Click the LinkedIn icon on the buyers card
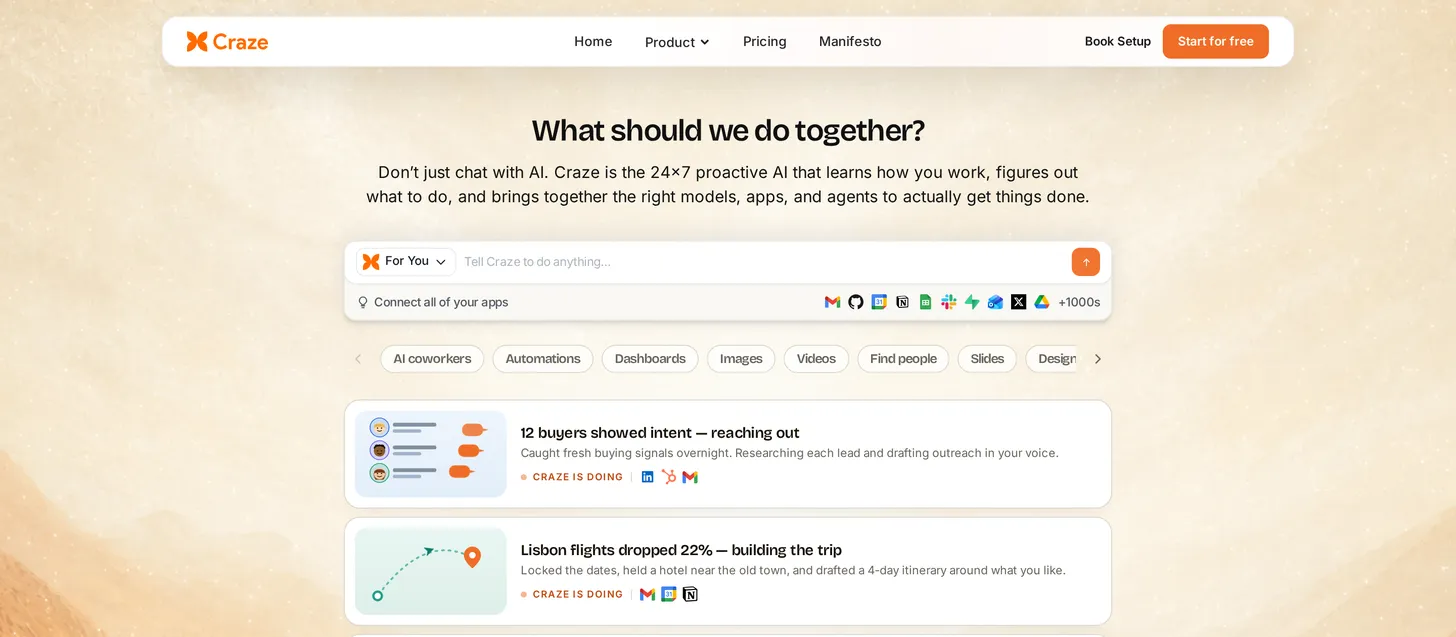This screenshot has width=1456, height=637. click(647, 477)
